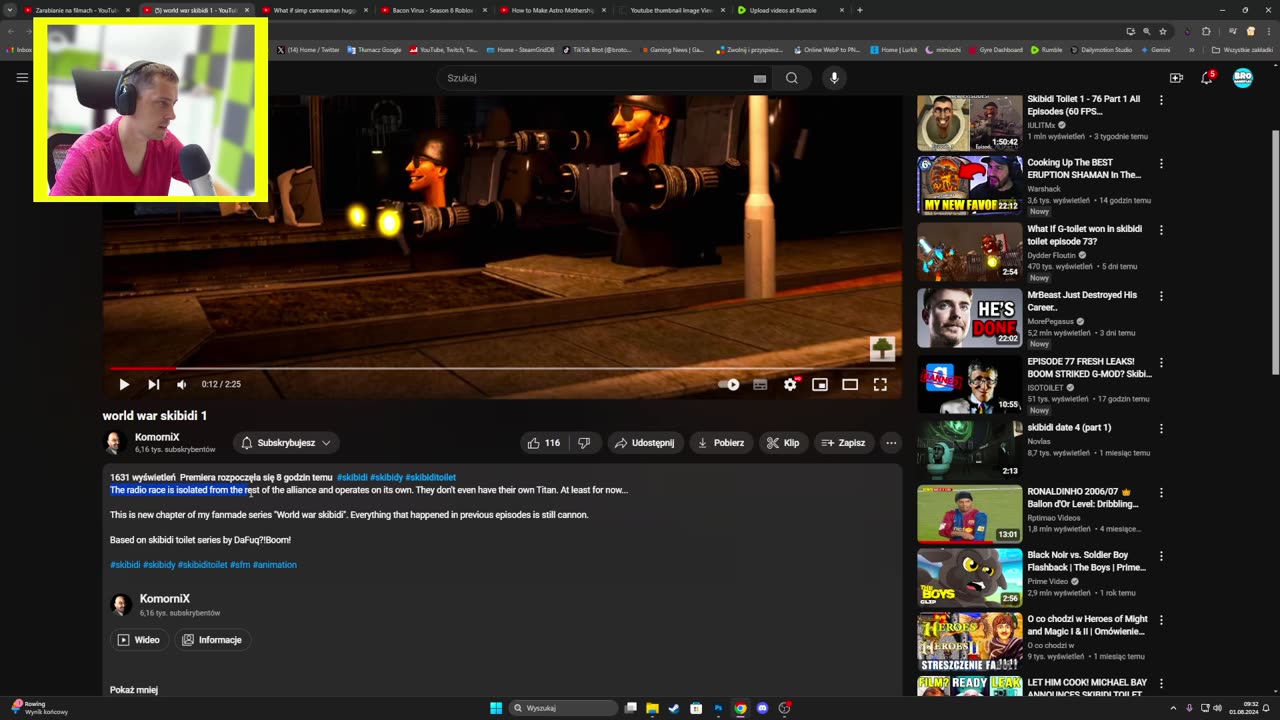Open the Rumble bookmark
This screenshot has width=1280, height=720.
tap(1047, 49)
